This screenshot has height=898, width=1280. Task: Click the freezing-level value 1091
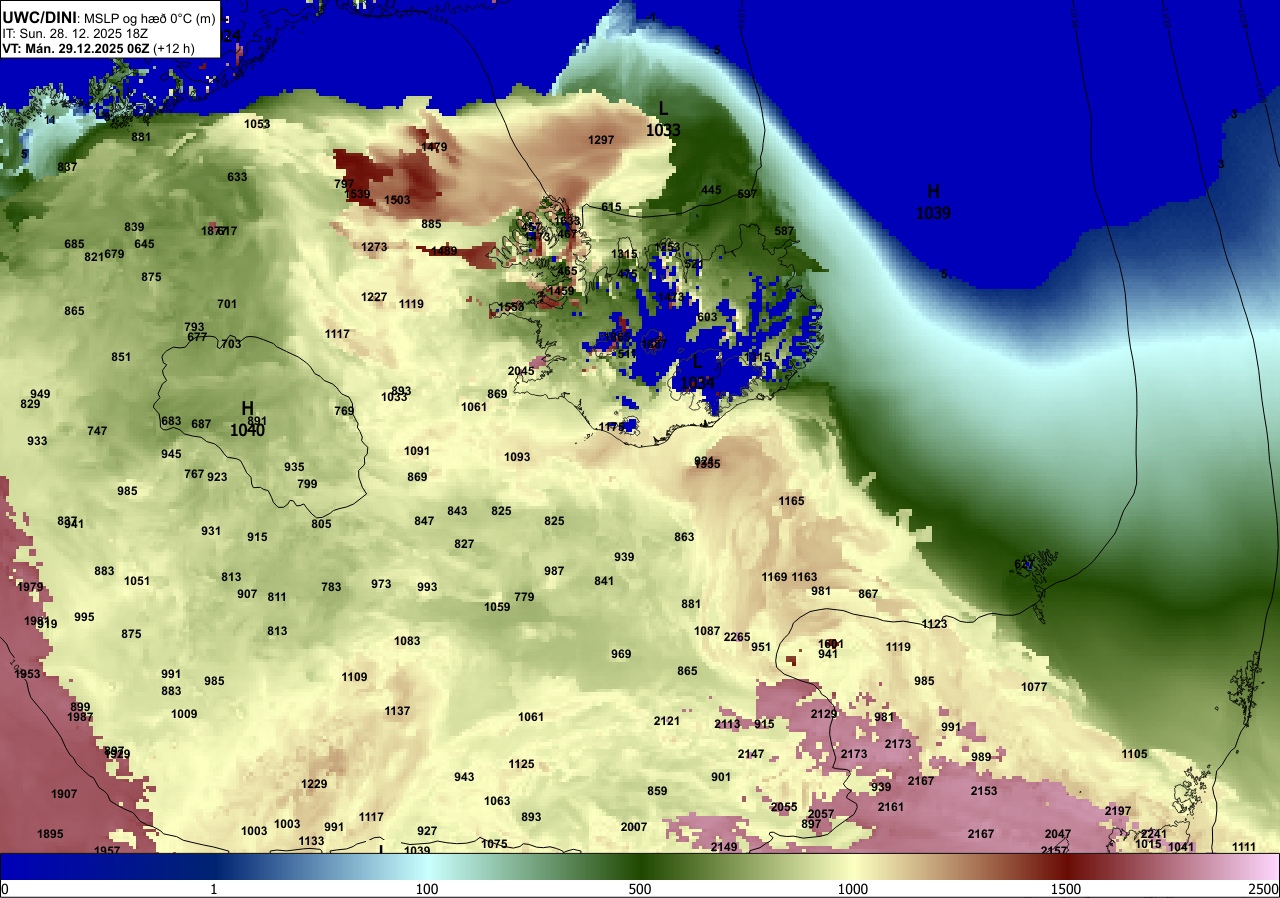click(x=417, y=451)
